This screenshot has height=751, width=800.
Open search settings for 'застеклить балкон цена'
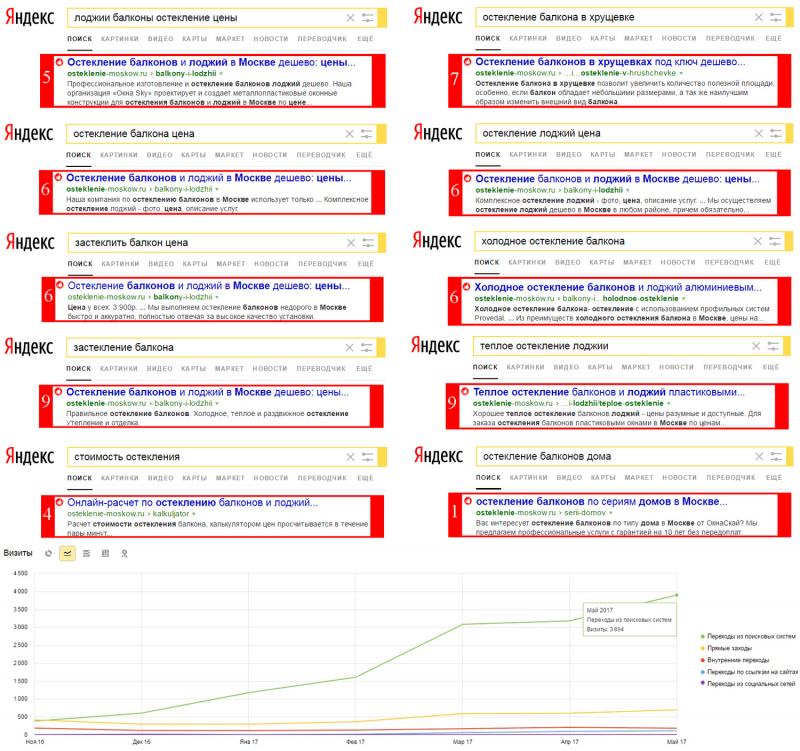[x=368, y=243]
